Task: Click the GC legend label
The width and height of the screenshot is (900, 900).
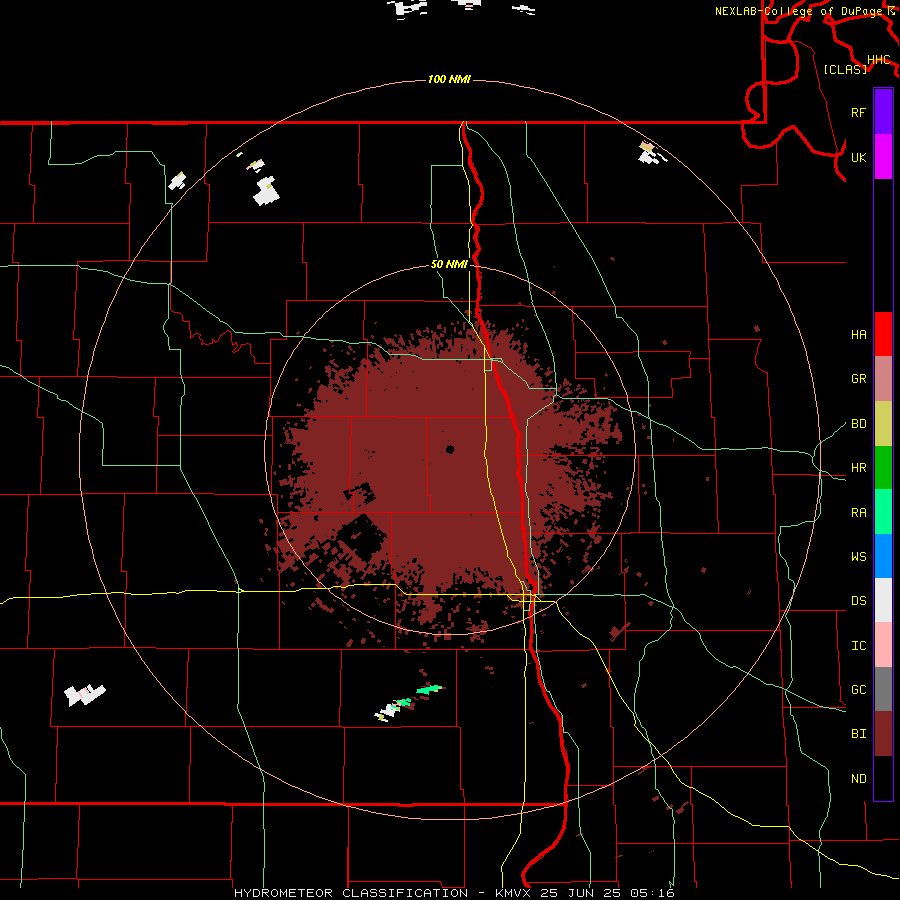Action: pyautogui.click(x=859, y=690)
